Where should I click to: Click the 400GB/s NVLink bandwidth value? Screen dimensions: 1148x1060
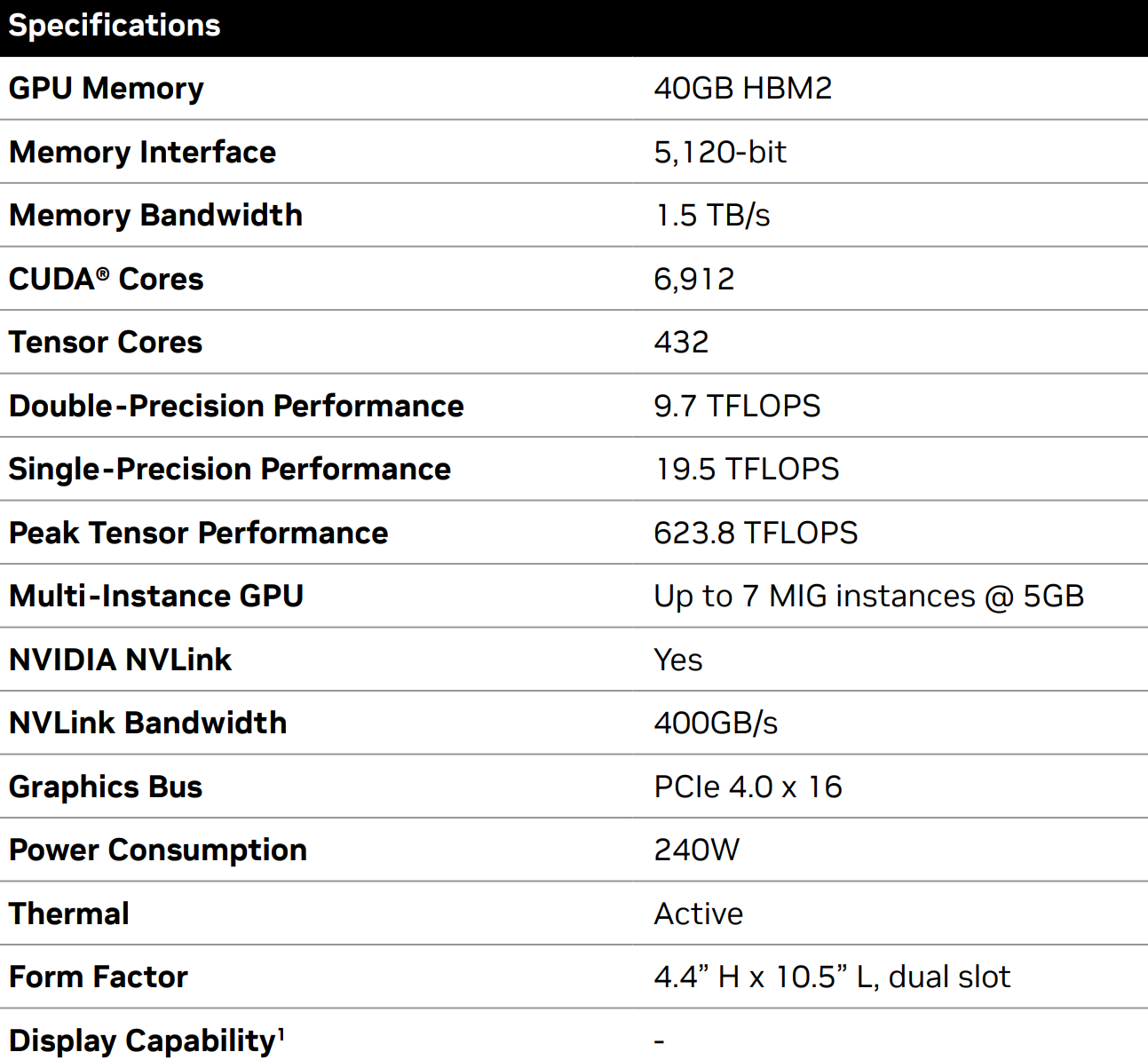[716, 723]
